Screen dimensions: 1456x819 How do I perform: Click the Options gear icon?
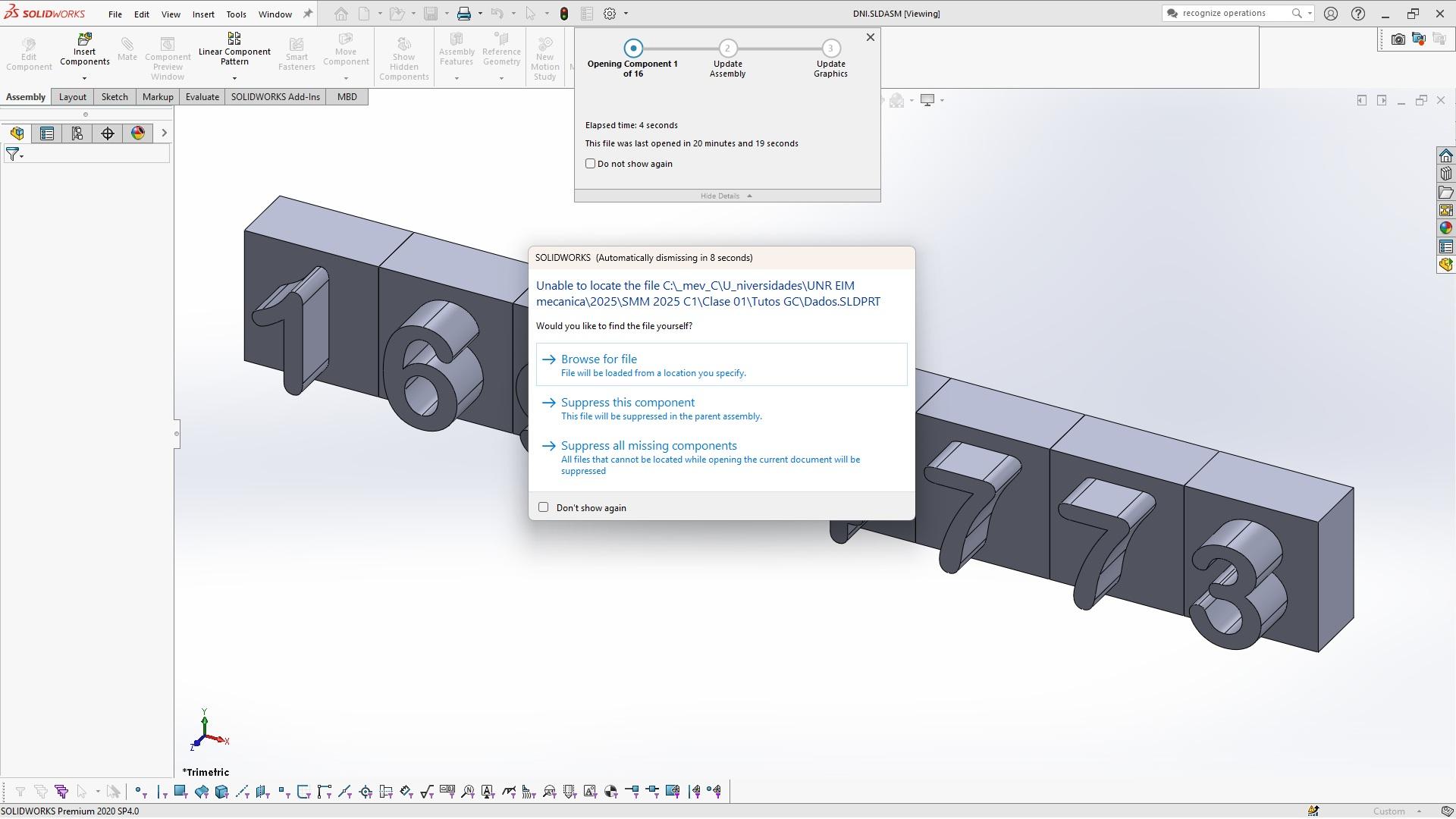[x=610, y=14]
